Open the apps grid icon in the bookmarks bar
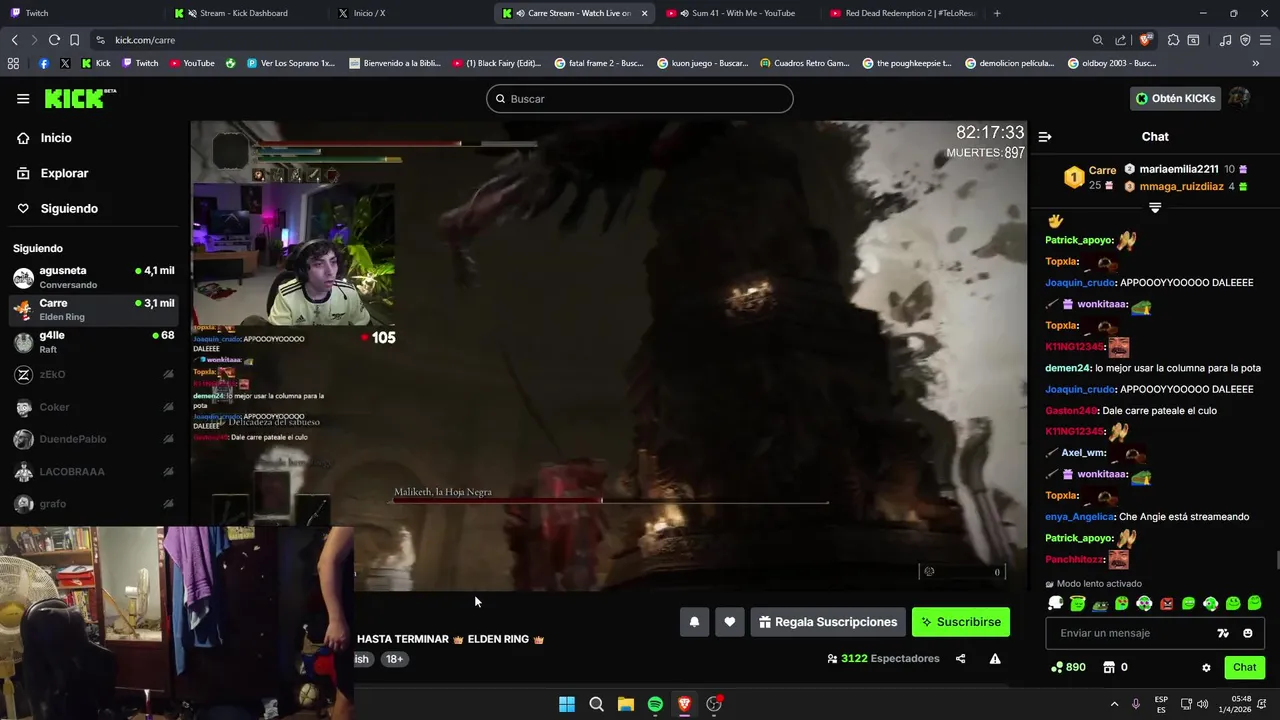Screen dimensions: 1280x720 click(13, 63)
